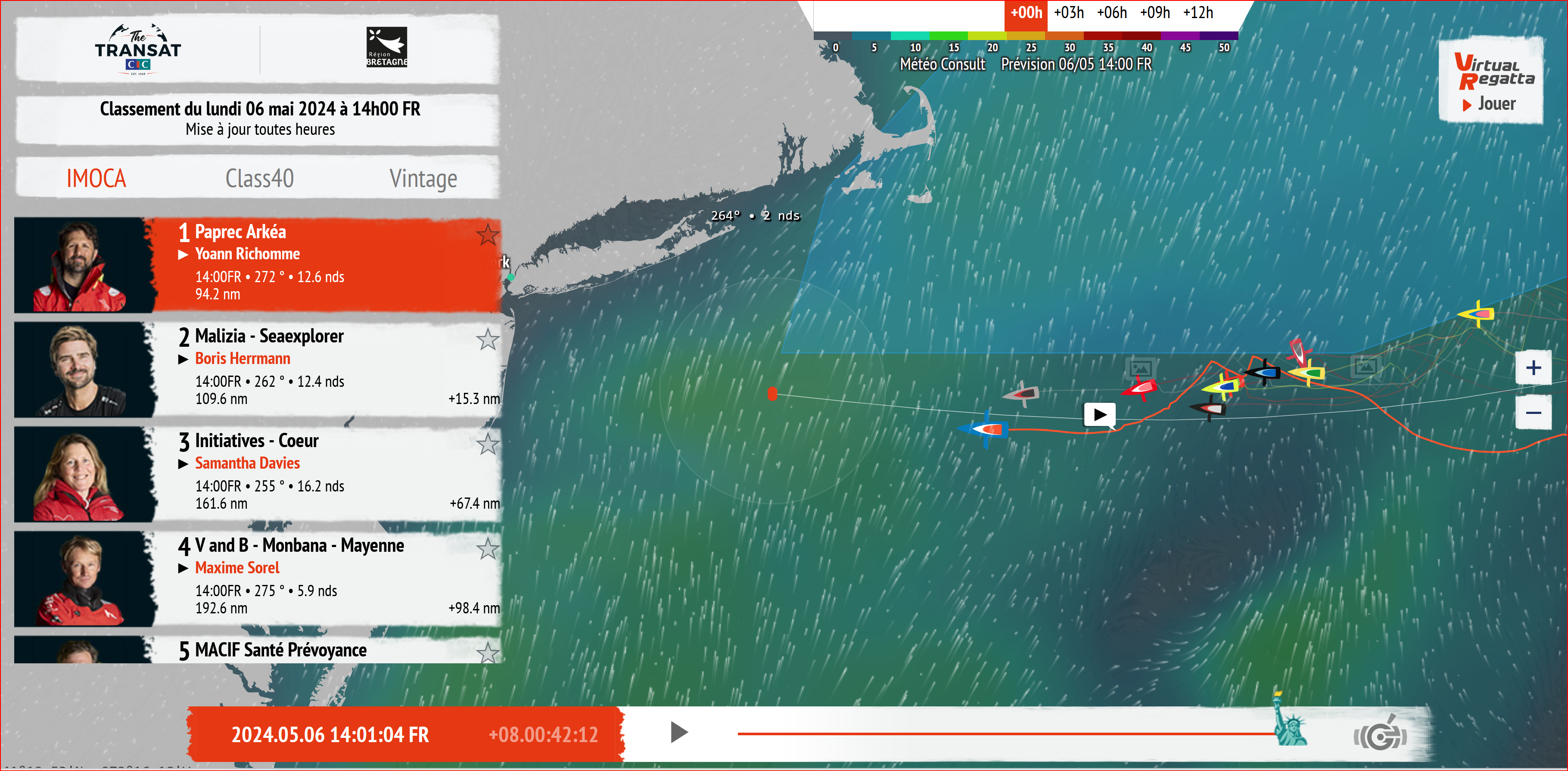Expand Yoann Richomme skipper details
Screen dimensions: 1568x771
click(x=183, y=255)
